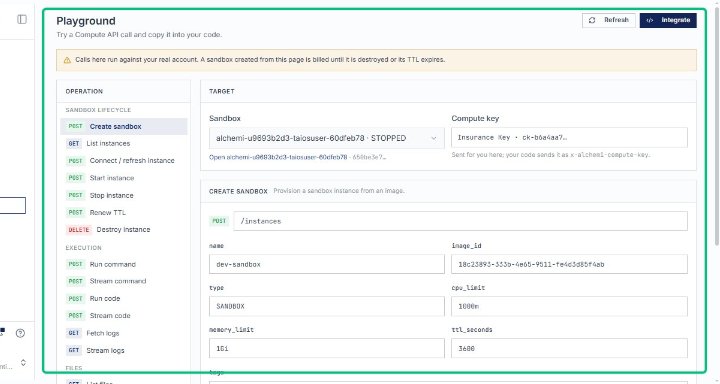Click the POST badge beside /instances
The width and height of the screenshot is (720, 384).
[219, 221]
